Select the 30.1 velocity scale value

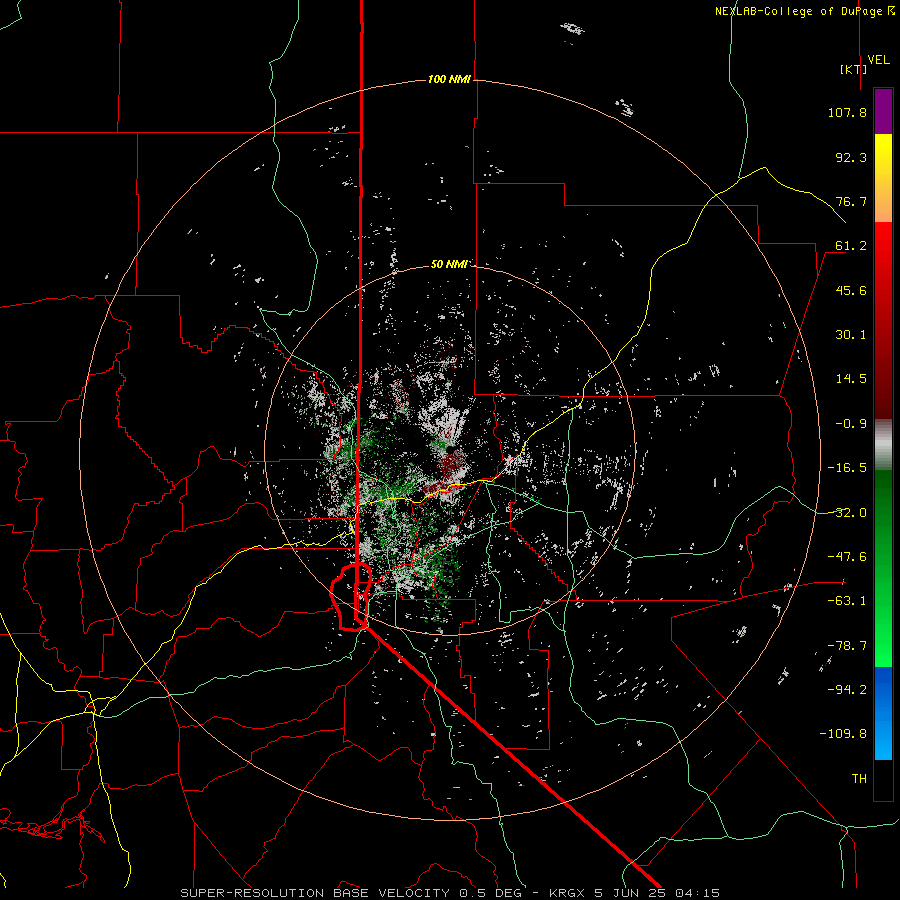click(851, 335)
